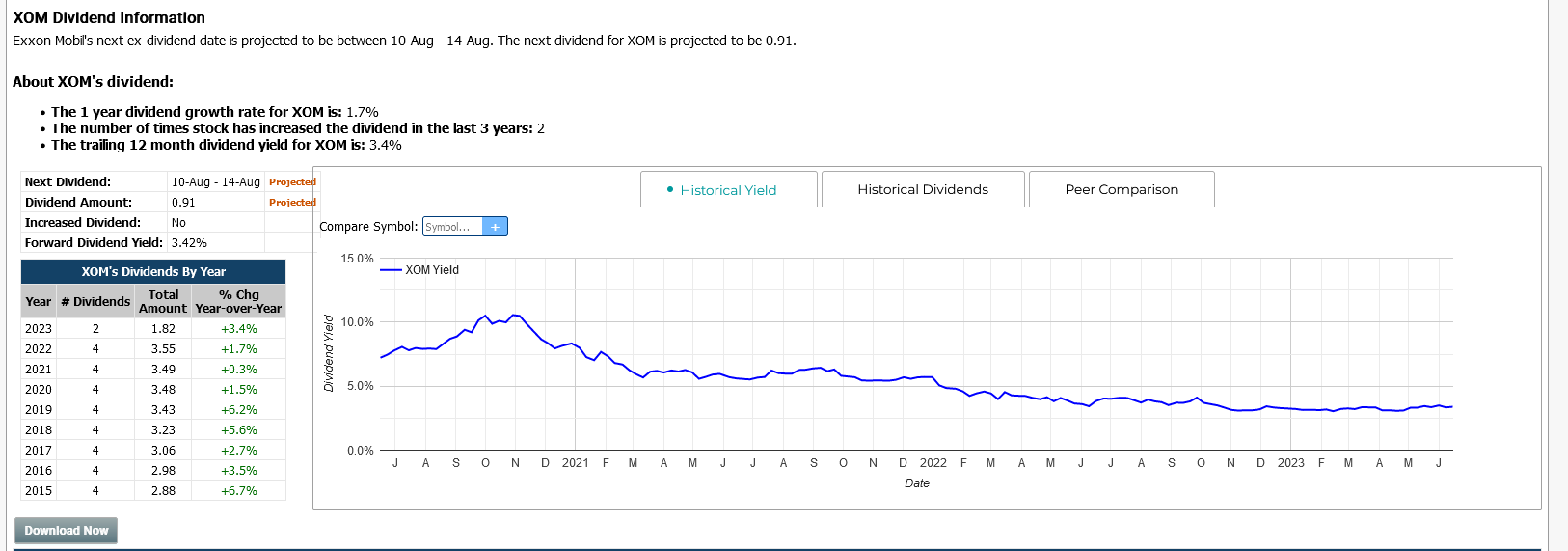Click the Total Amount column header
This screenshot has width=1568, height=551.
coord(163,302)
